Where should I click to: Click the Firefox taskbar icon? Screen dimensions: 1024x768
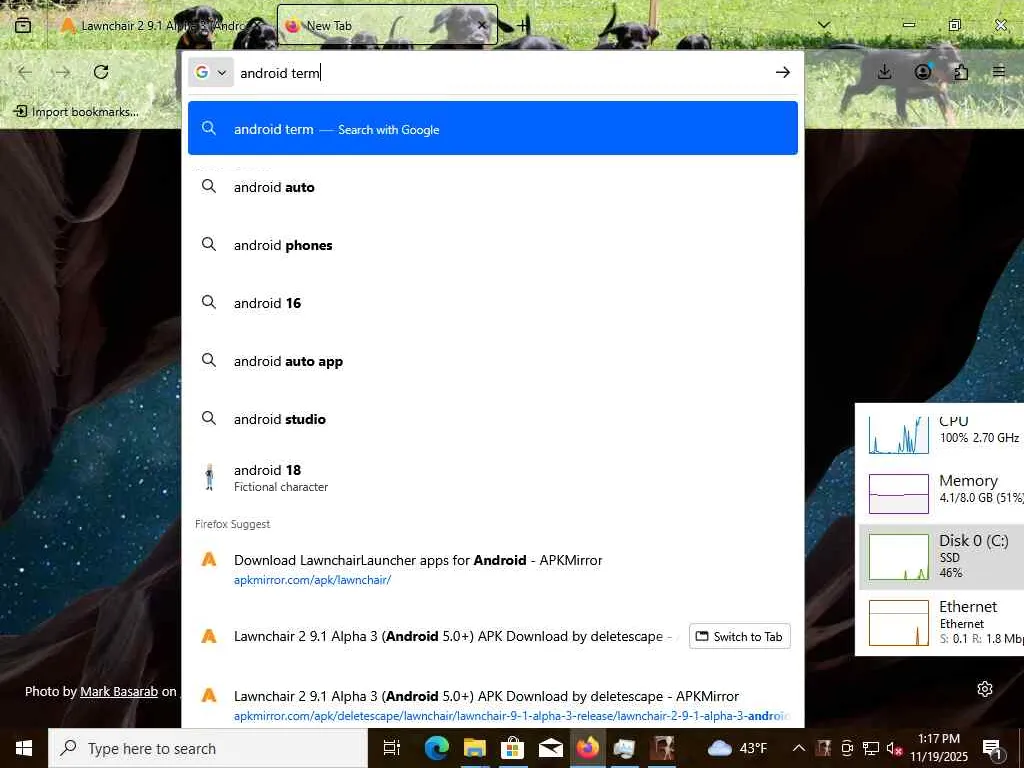pos(588,748)
